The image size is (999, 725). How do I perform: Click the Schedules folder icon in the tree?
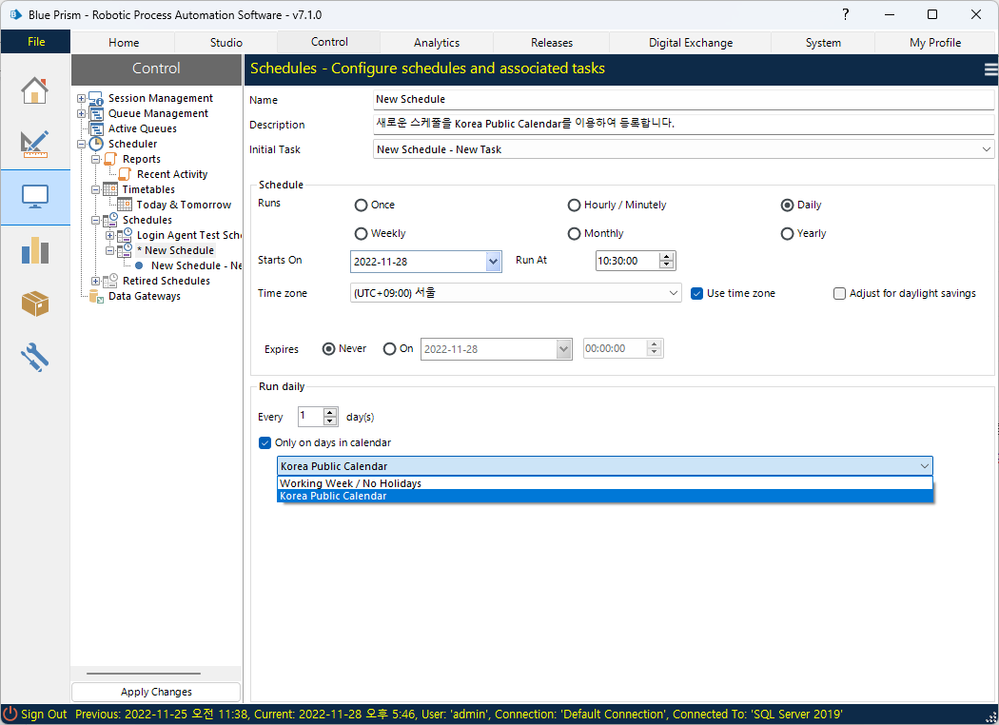point(111,220)
